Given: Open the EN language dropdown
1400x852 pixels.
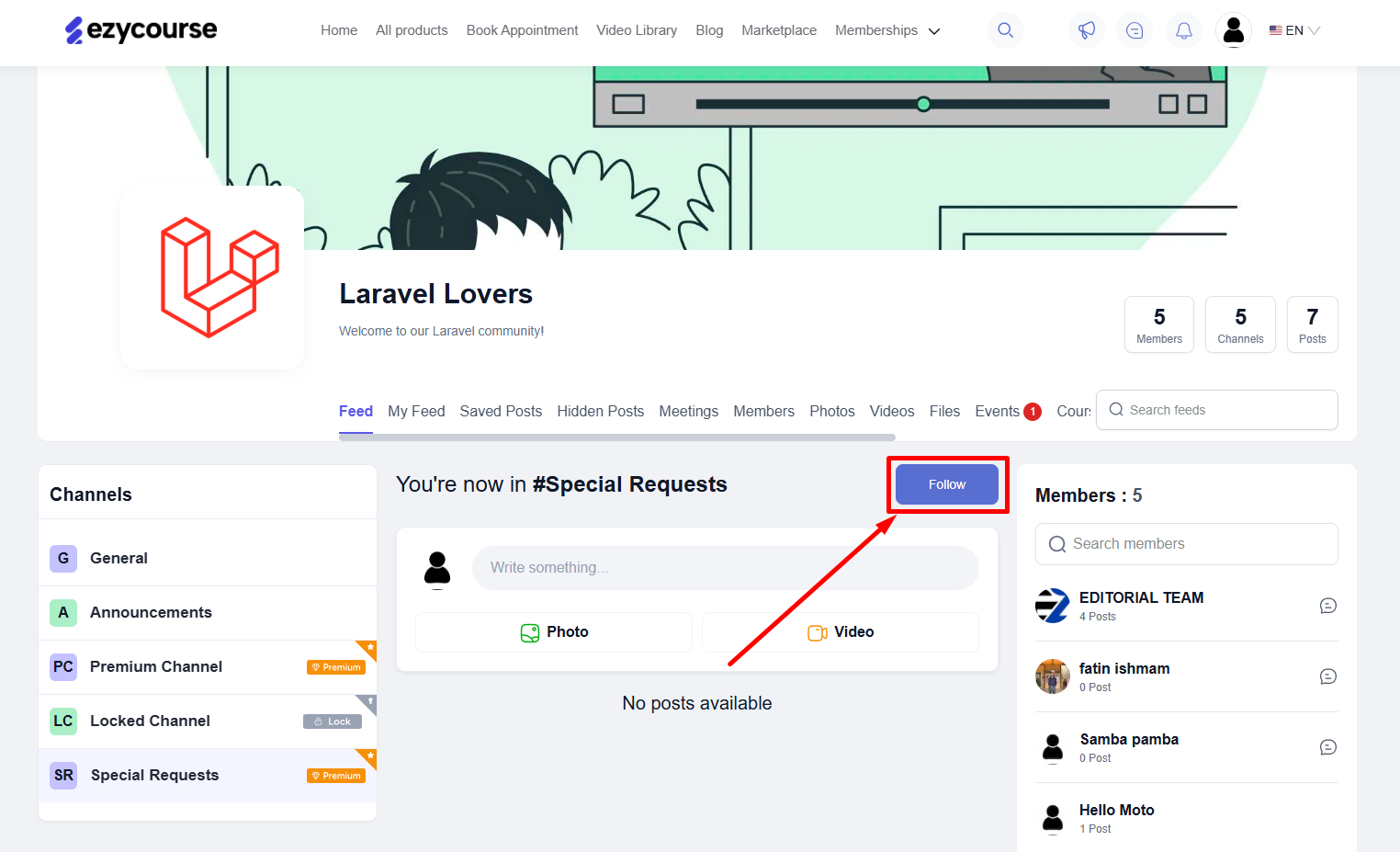Looking at the screenshot, I should coord(1294,30).
